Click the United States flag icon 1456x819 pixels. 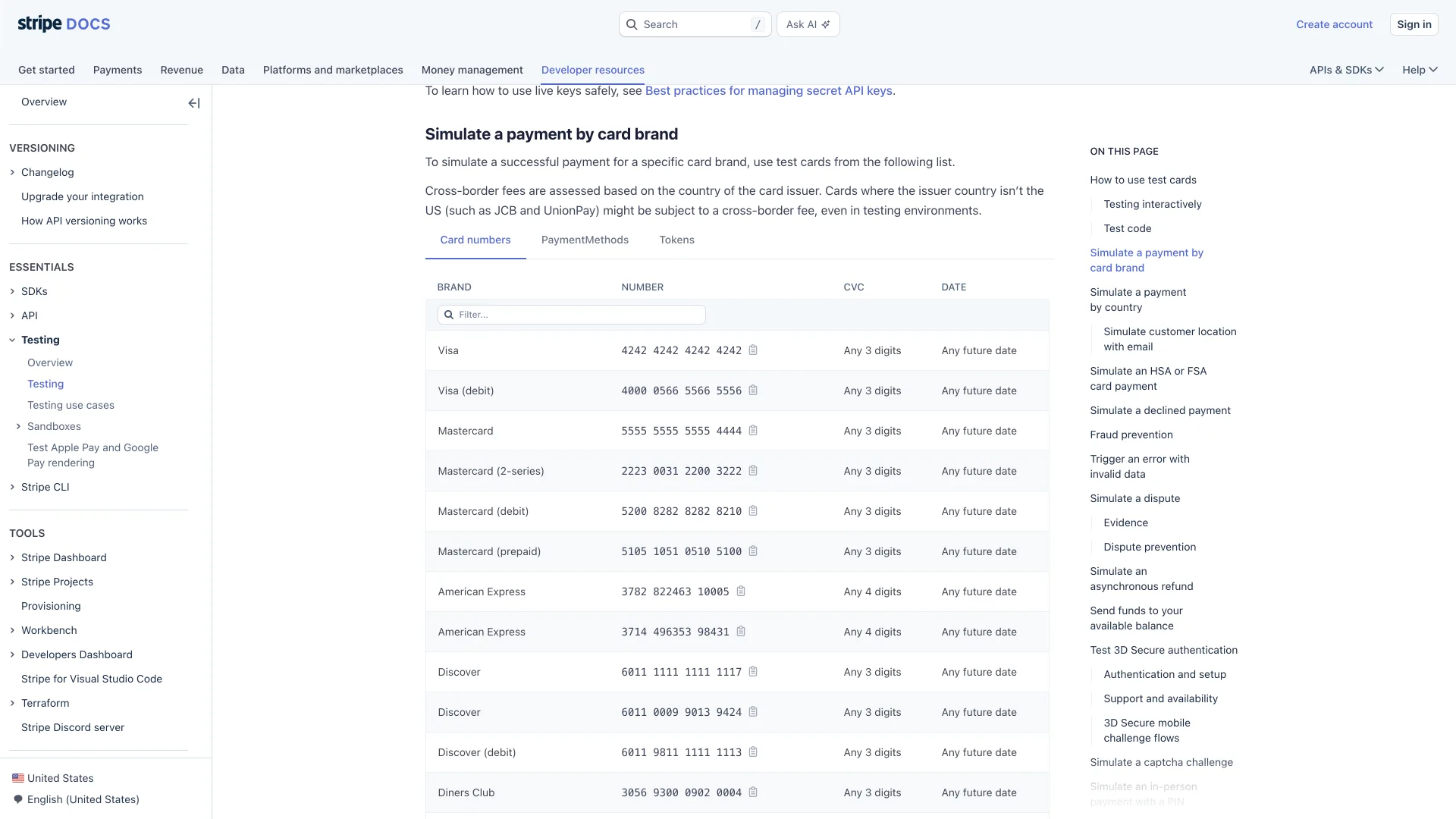tap(18, 778)
